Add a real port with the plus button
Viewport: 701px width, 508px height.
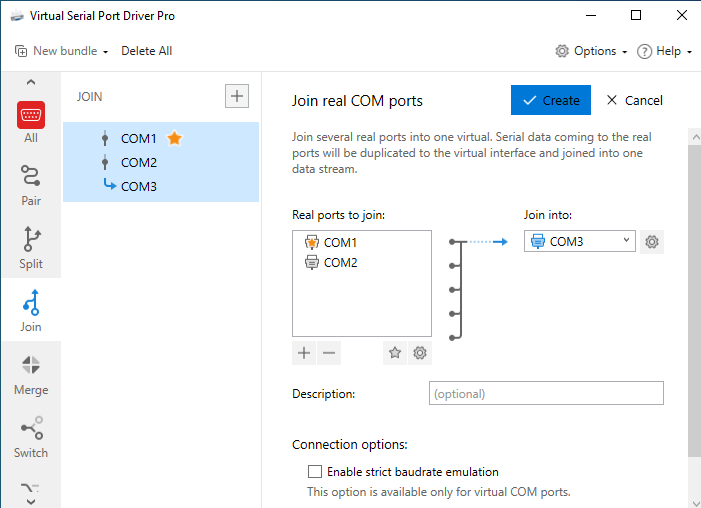(304, 353)
